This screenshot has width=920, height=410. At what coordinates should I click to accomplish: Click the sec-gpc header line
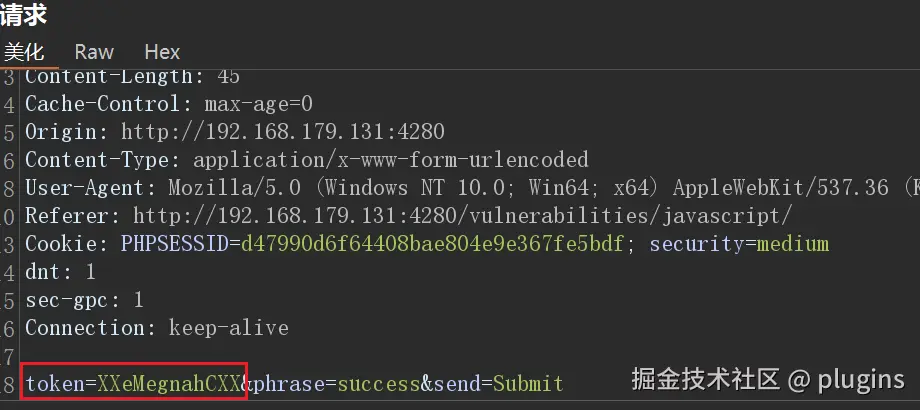[x=84, y=300]
